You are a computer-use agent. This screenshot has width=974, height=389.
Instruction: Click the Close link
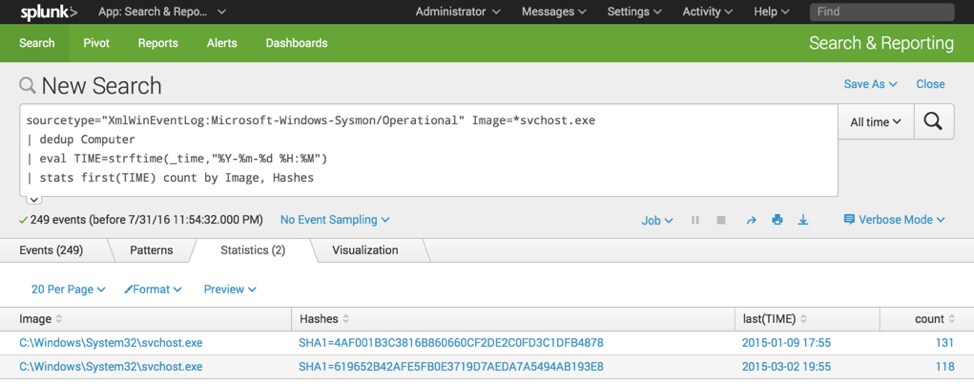click(930, 84)
